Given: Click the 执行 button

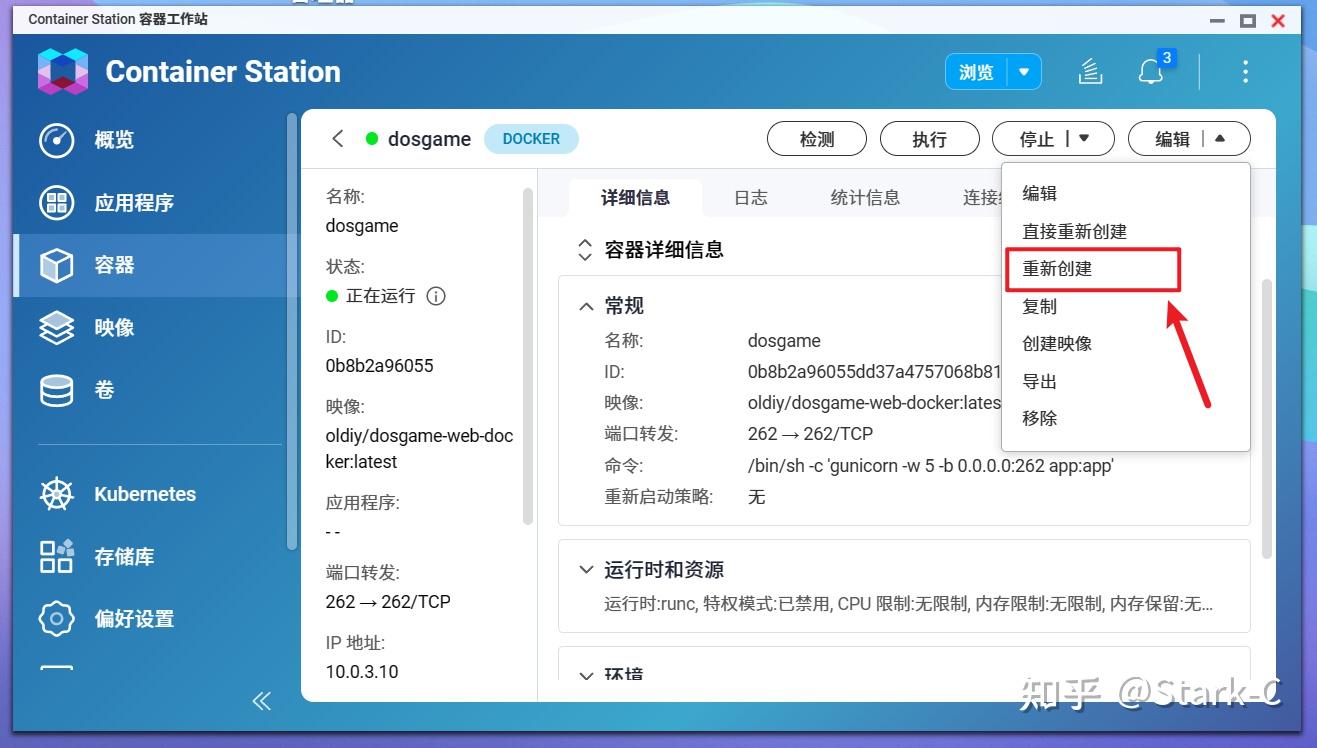Looking at the screenshot, I should 929,139.
